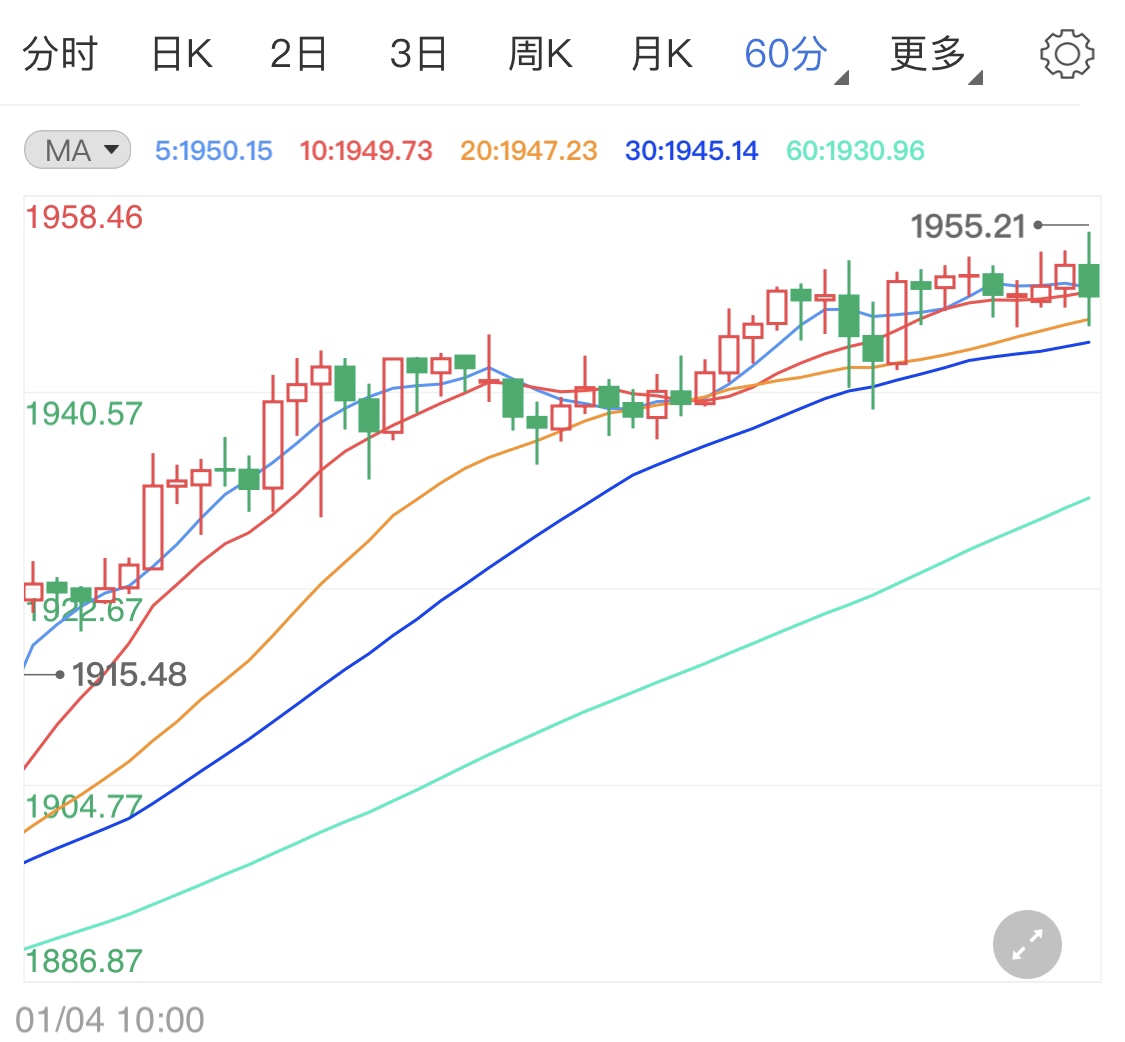Select the 2日 chart tab

point(298,55)
